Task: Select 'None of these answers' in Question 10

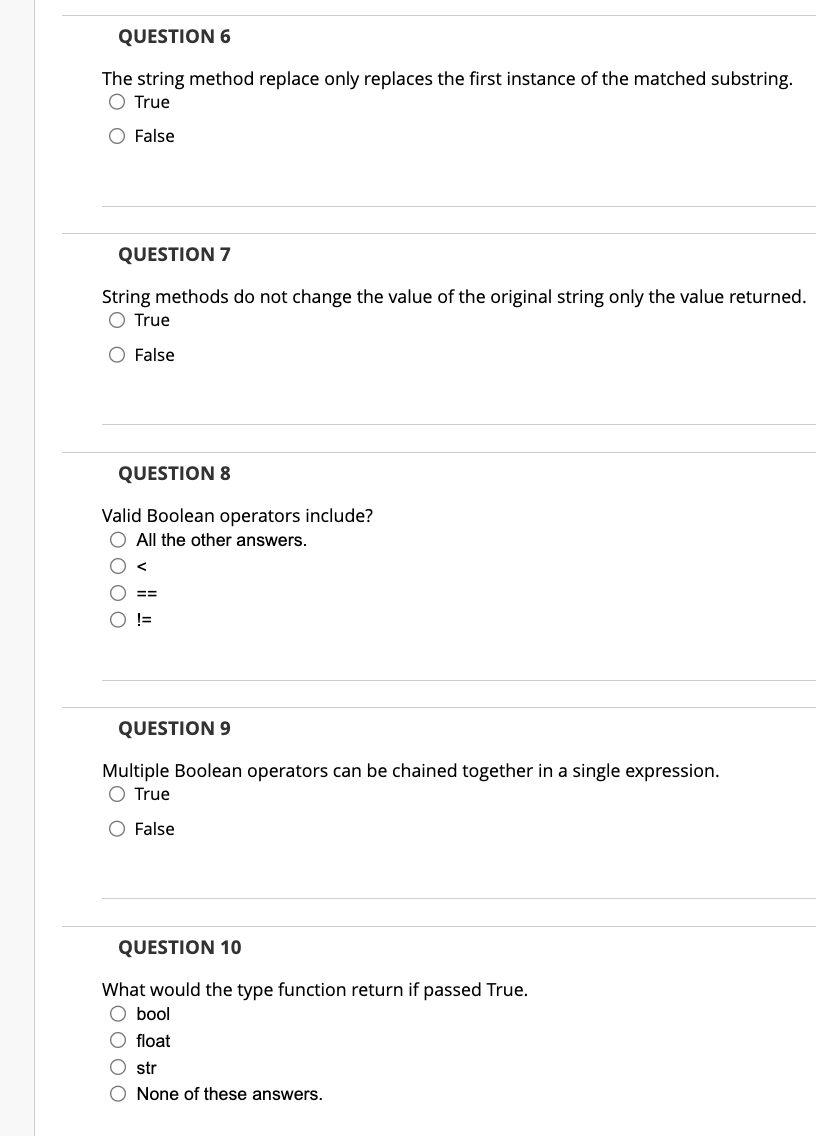Action: click(117, 1094)
